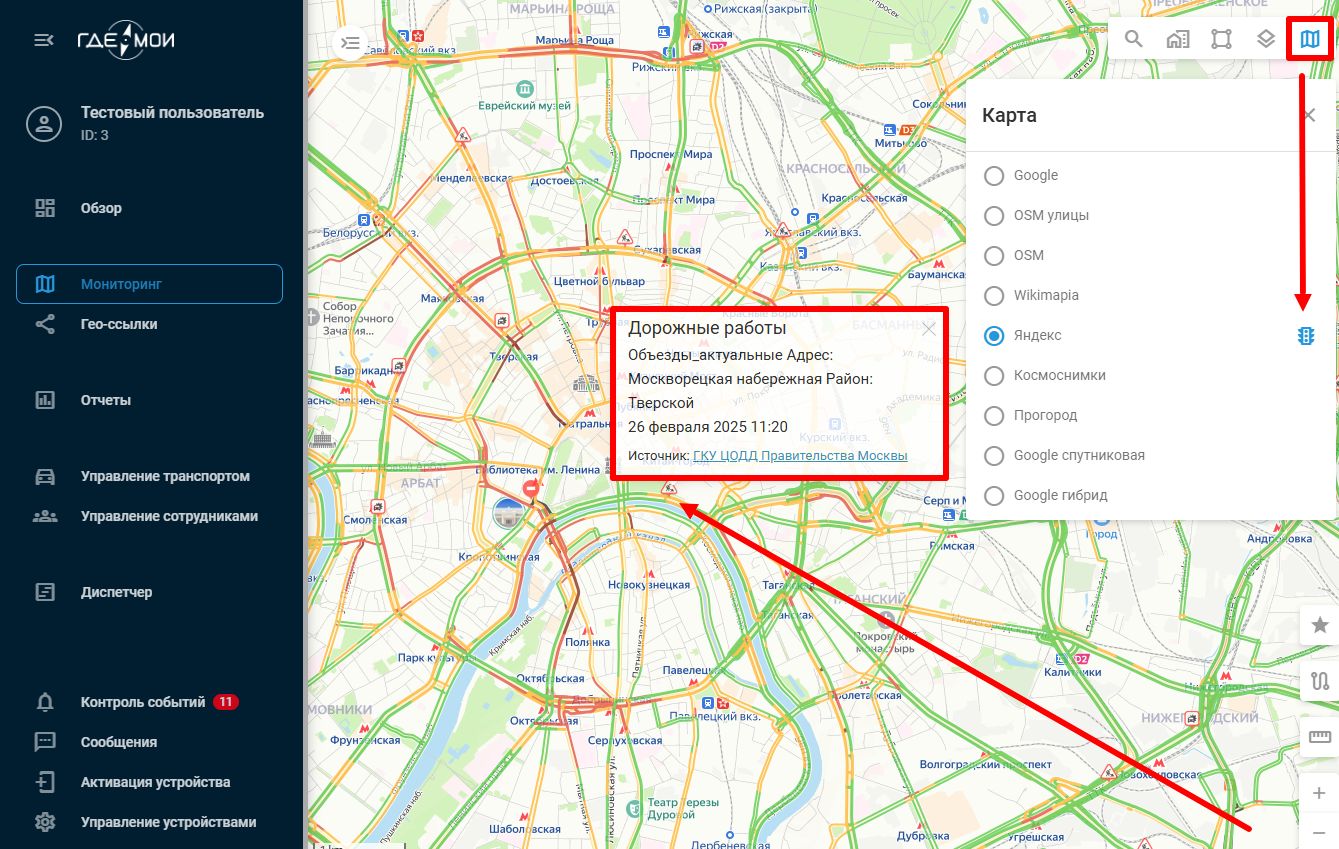Open the map layers icon
1339x849 pixels.
point(1266,40)
